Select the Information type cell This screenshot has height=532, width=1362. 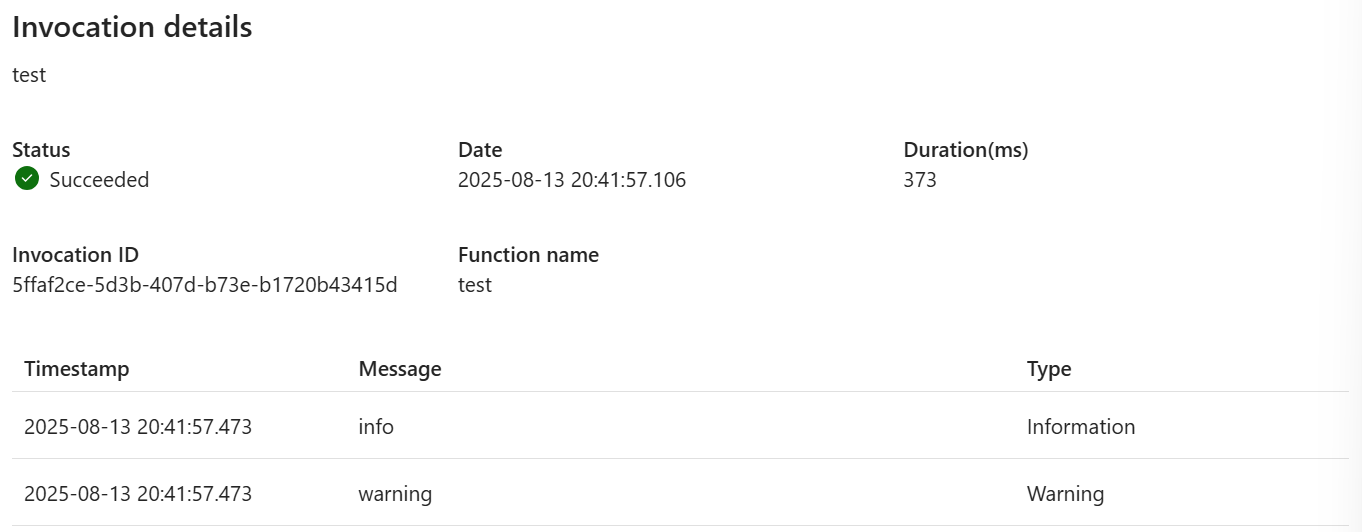(x=1081, y=427)
